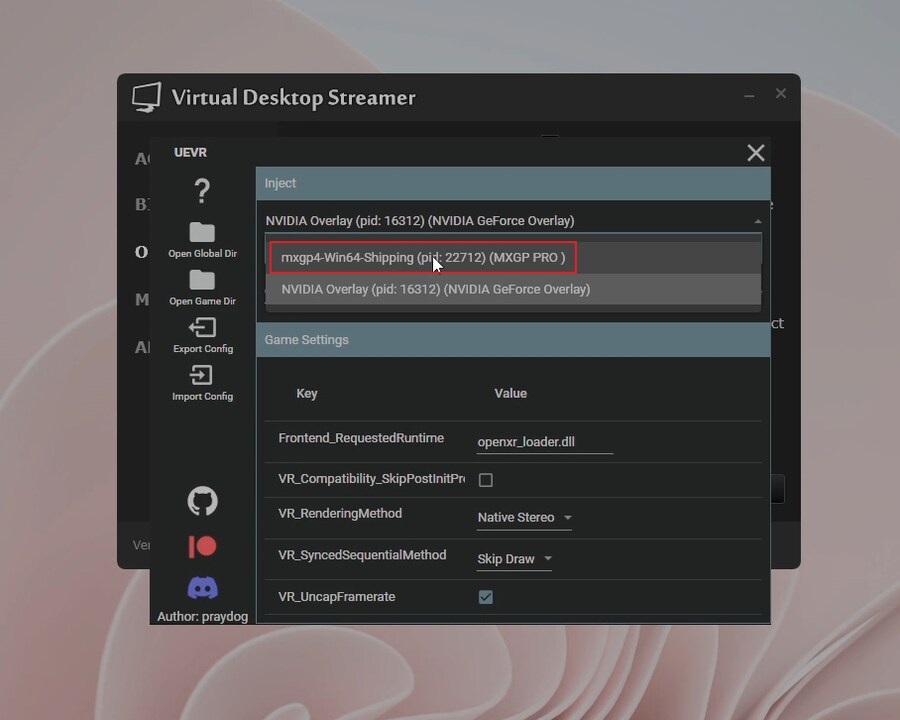Viewport: 900px width, 720px height.
Task: Open Global Dir folder icon
Action: tap(202, 233)
